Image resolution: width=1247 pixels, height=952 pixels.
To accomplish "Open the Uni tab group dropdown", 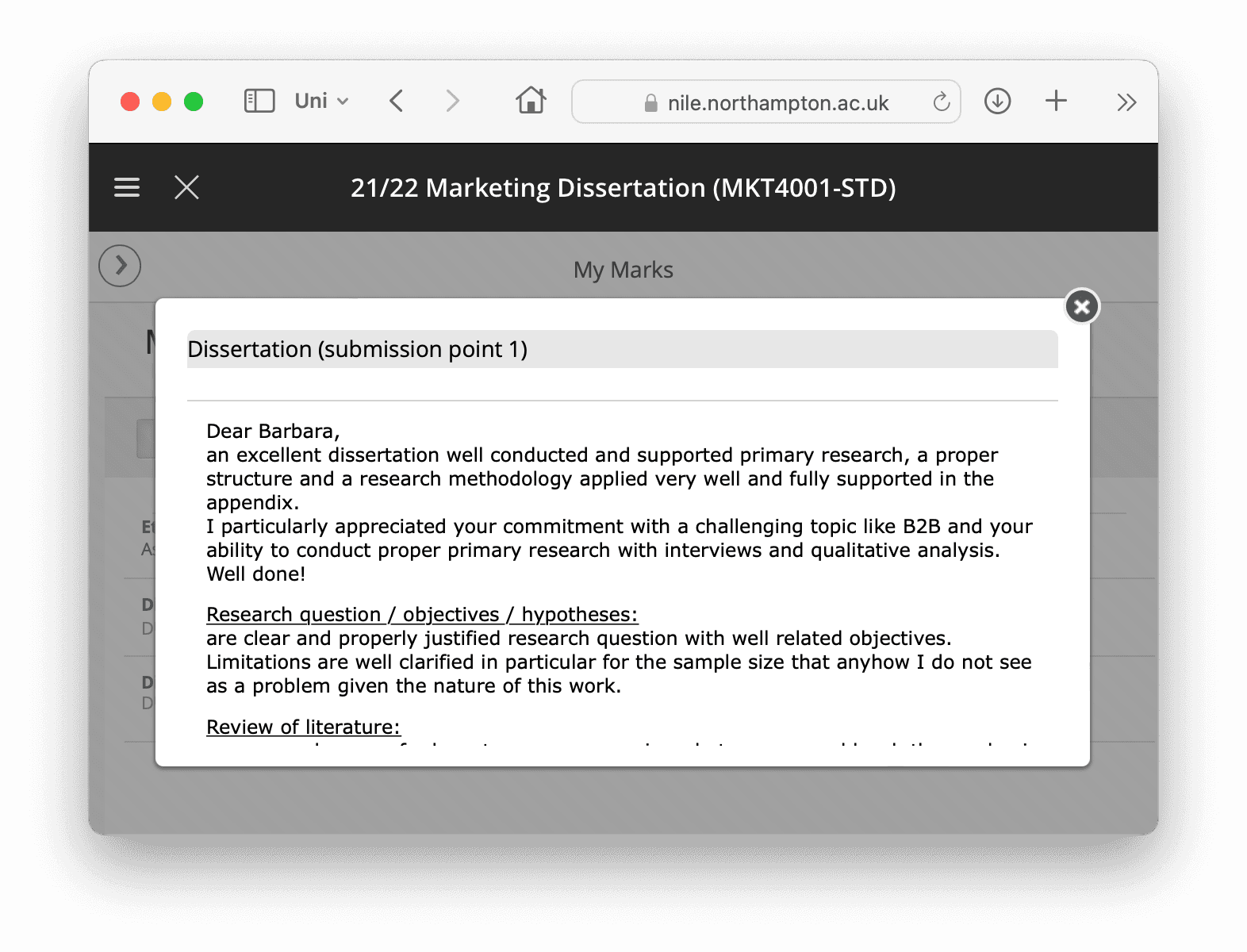I will pyautogui.click(x=321, y=101).
